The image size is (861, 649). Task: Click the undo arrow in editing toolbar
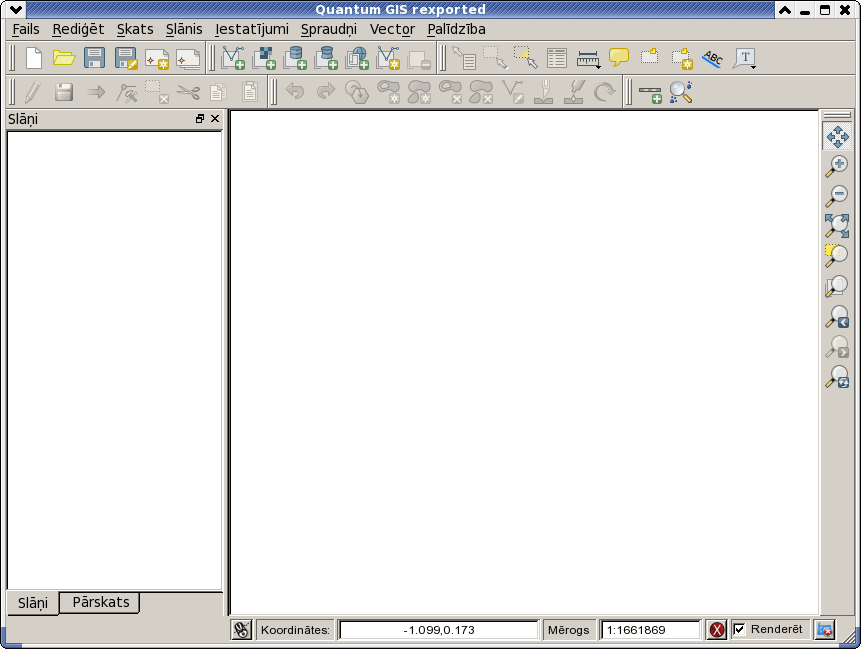coord(295,91)
